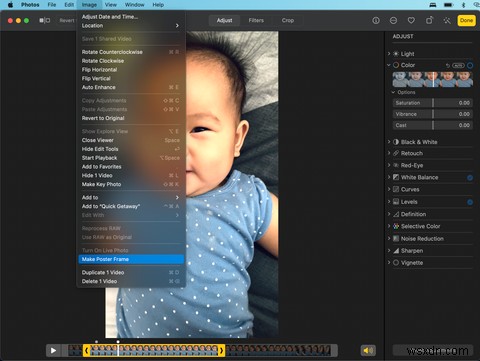Screen dimensions: 480x361
Task: Choose Adjust Date and Time menu item
Action: click(131, 17)
